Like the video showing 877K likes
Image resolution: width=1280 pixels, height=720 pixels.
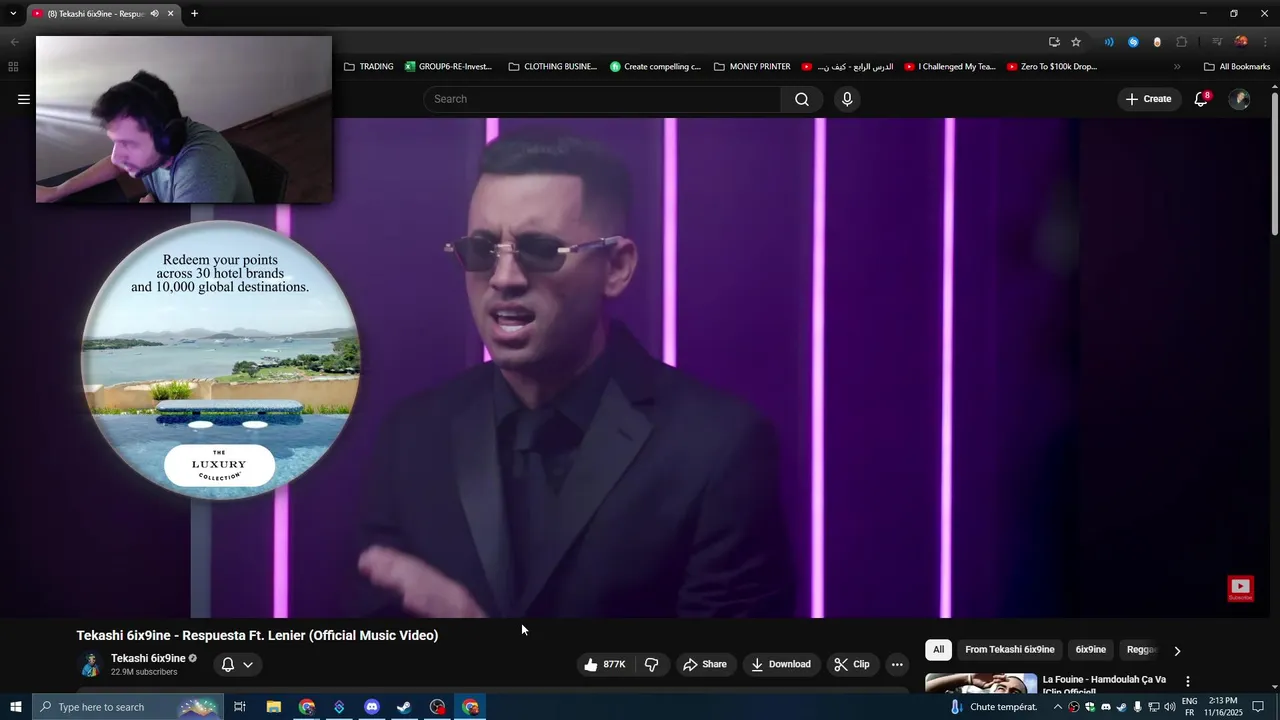click(604, 664)
